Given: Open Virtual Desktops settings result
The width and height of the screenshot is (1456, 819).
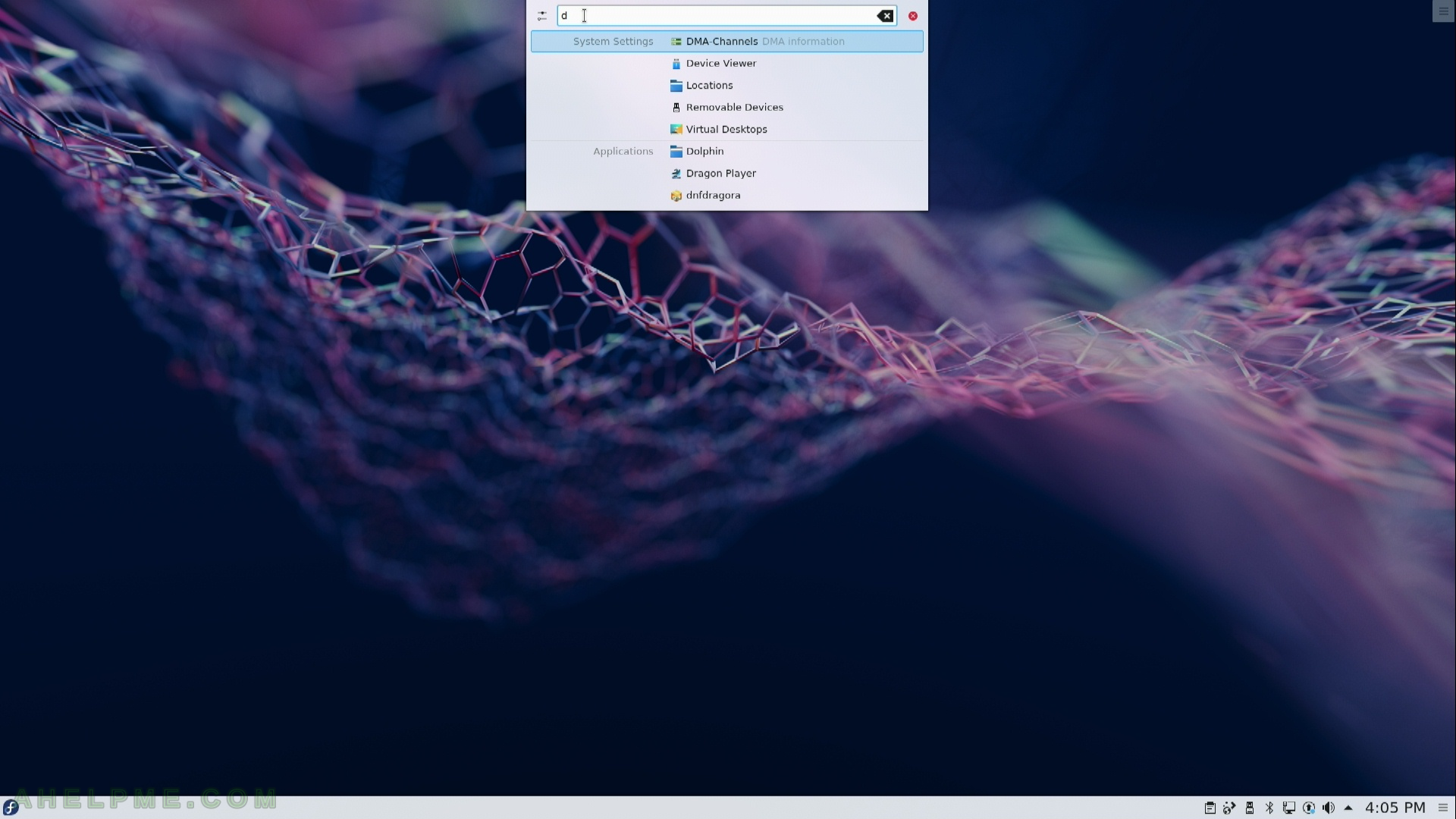Looking at the screenshot, I should pos(726,130).
